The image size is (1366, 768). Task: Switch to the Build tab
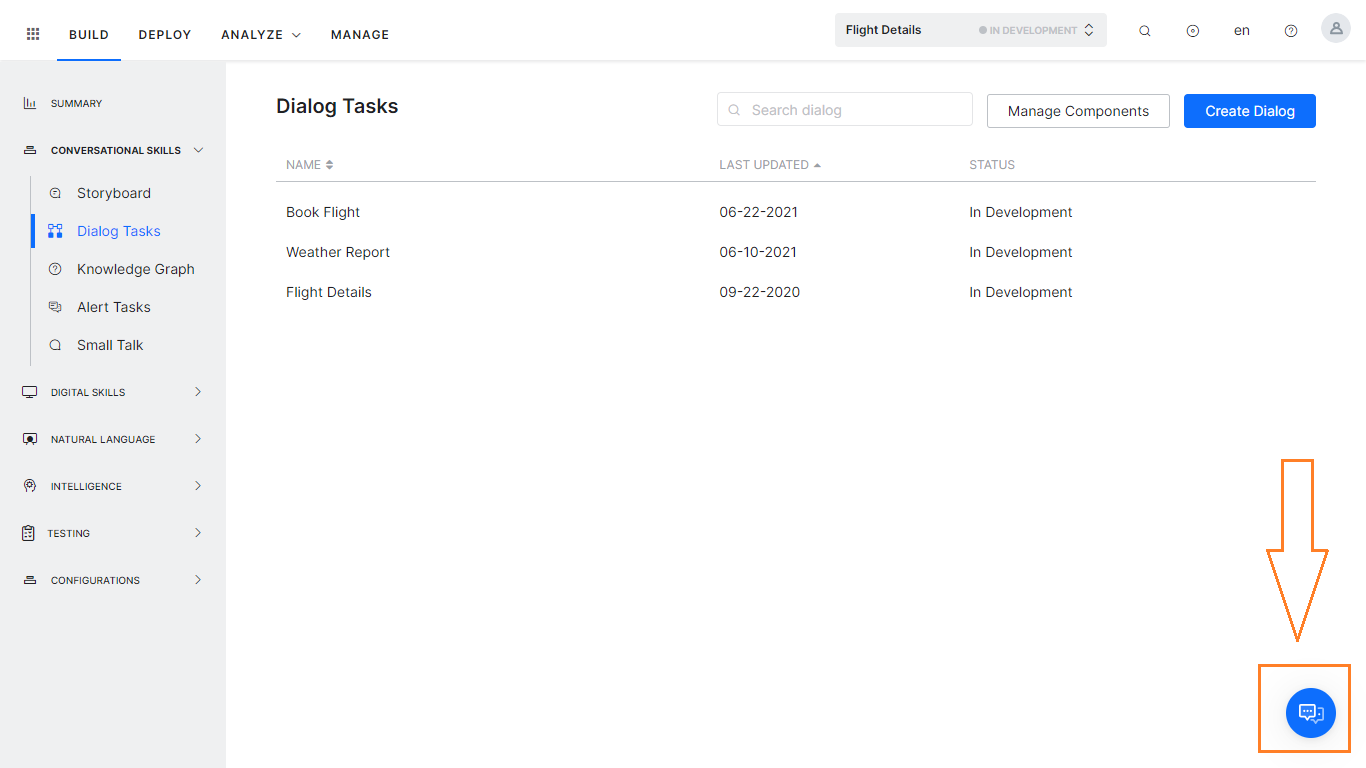(x=89, y=35)
